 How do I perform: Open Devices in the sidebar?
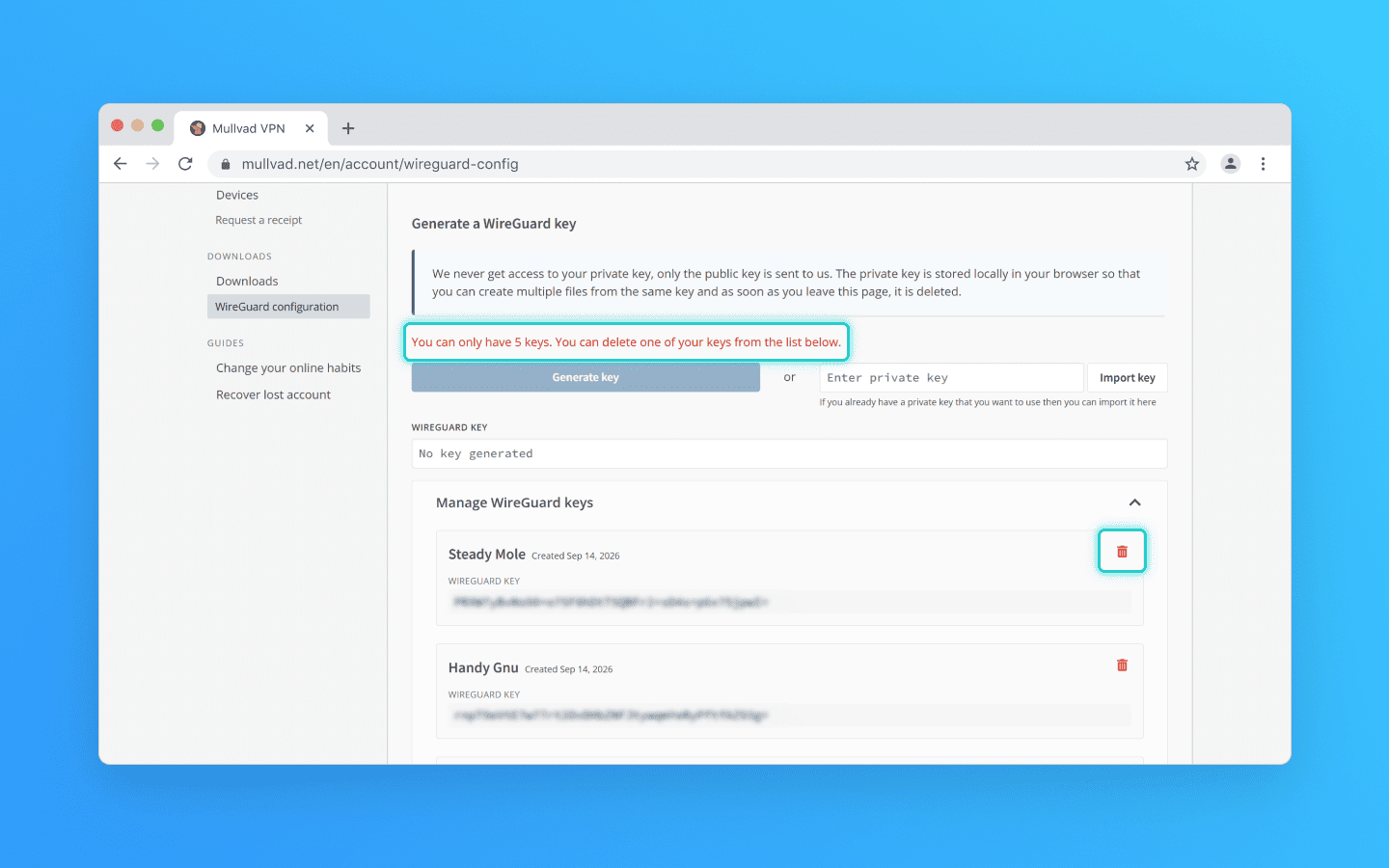(237, 195)
